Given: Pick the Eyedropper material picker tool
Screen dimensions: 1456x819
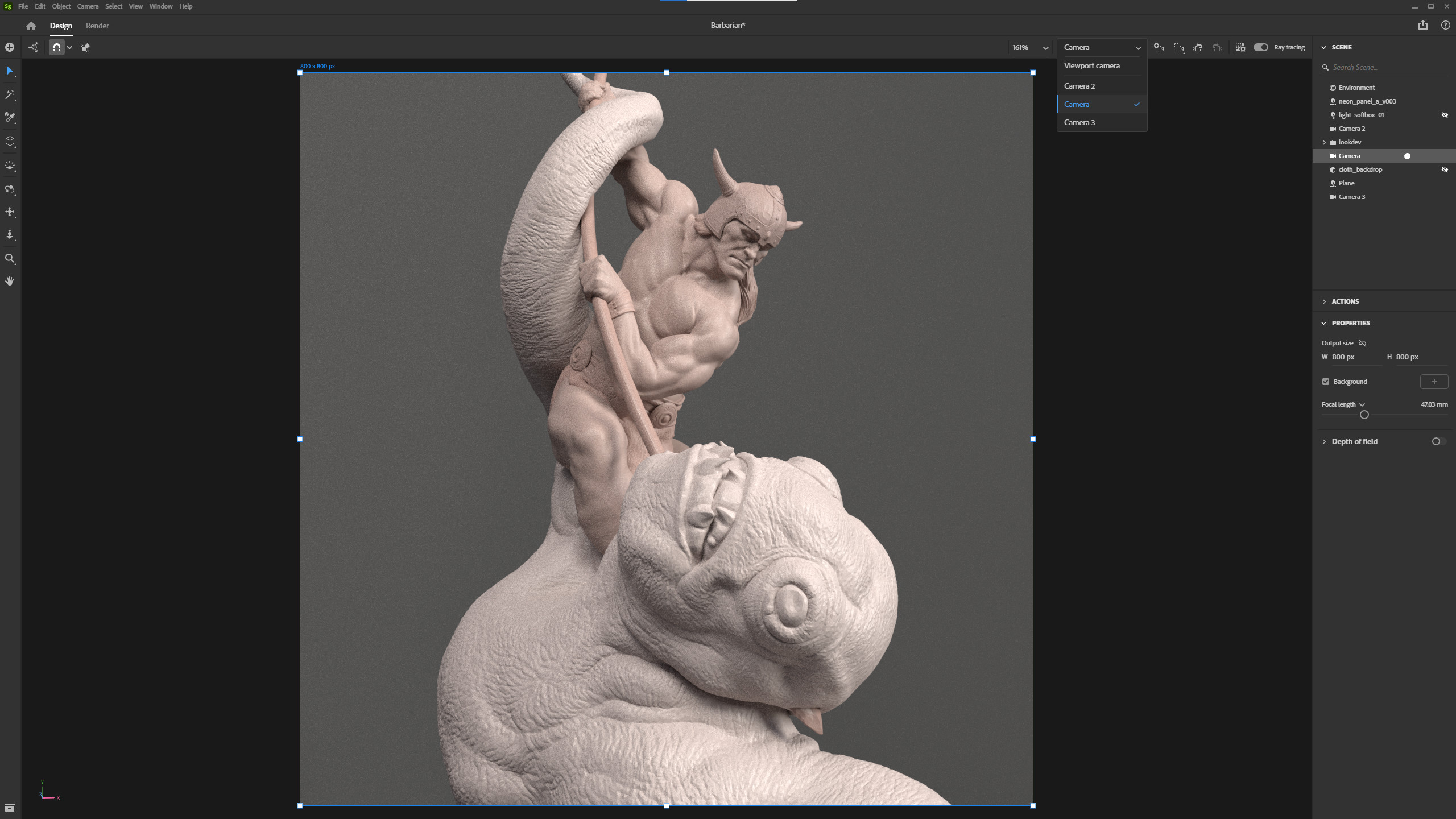Looking at the screenshot, I should 10,118.
